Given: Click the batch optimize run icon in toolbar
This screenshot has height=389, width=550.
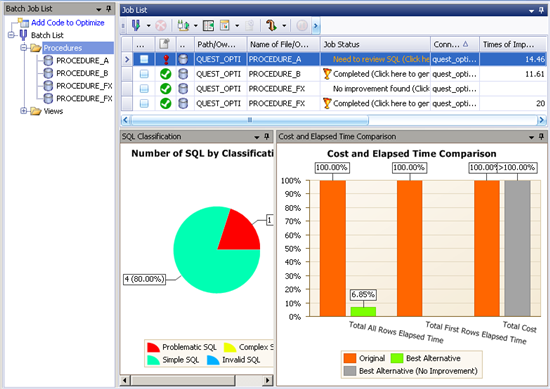Looking at the screenshot, I should click(136, 25).
